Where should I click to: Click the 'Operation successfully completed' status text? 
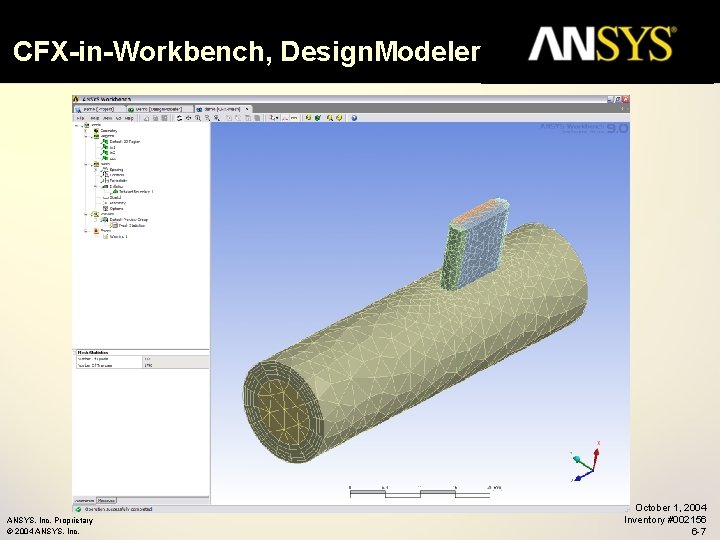coord(118,509)
